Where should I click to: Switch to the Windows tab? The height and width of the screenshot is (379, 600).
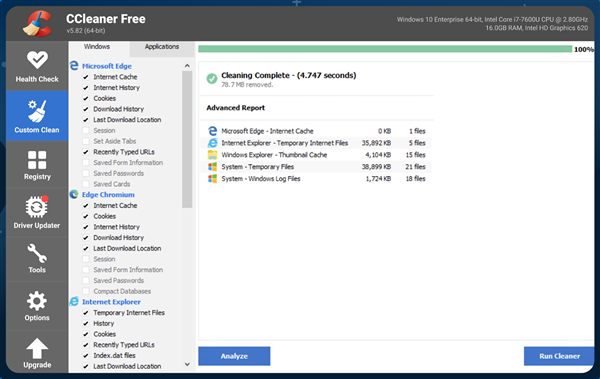point(97,47)
